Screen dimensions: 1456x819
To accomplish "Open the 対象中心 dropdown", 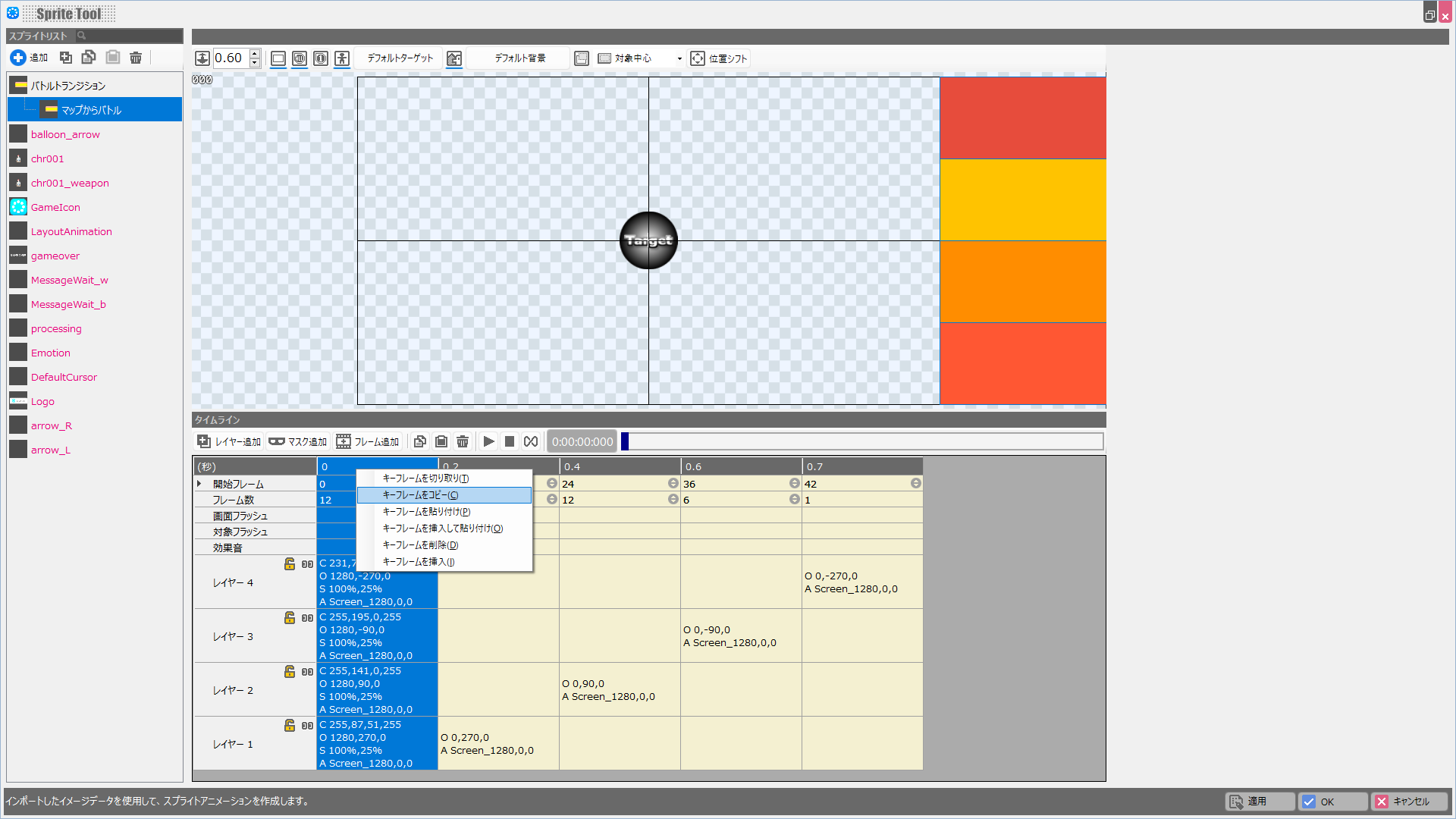I will point(679,58).
